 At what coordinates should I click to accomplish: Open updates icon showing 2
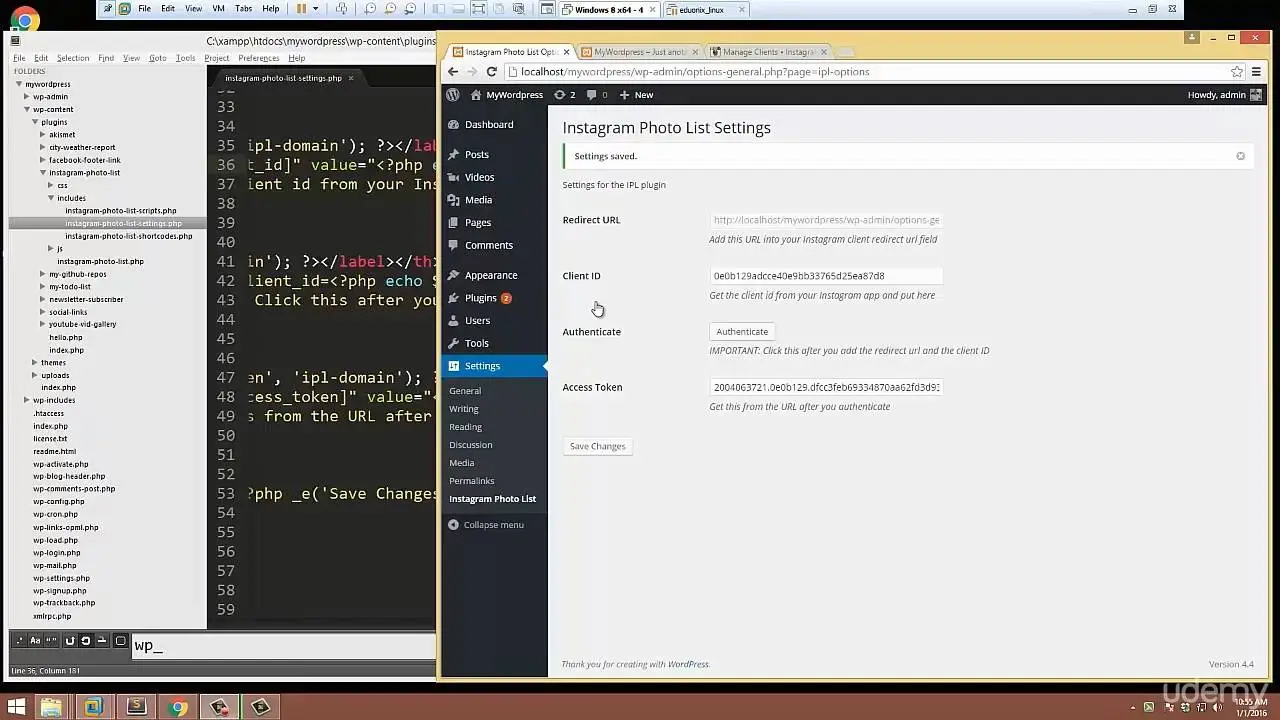565,95
